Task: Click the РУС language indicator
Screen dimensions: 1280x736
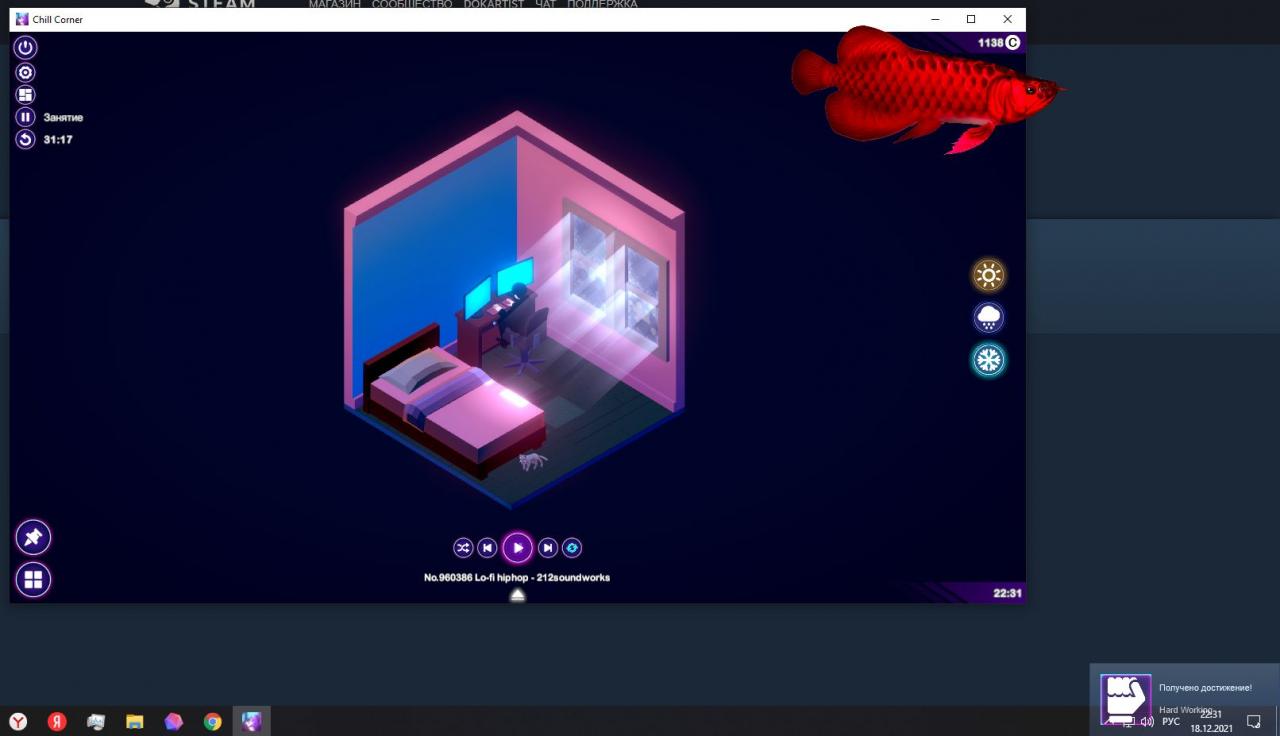Action: click(x=1171, y=721)
